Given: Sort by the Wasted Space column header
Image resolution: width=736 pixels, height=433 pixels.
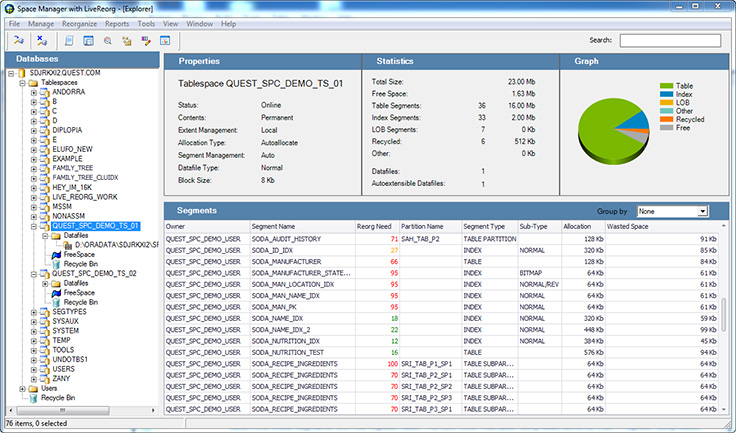Looking at the screenshot, I should point(662,226).
